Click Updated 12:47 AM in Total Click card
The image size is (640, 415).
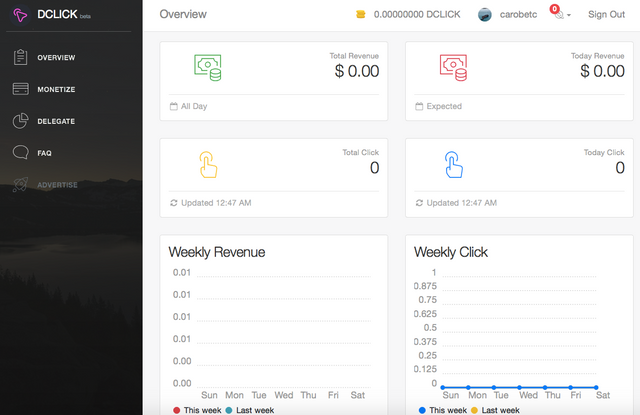pos(216,203)
